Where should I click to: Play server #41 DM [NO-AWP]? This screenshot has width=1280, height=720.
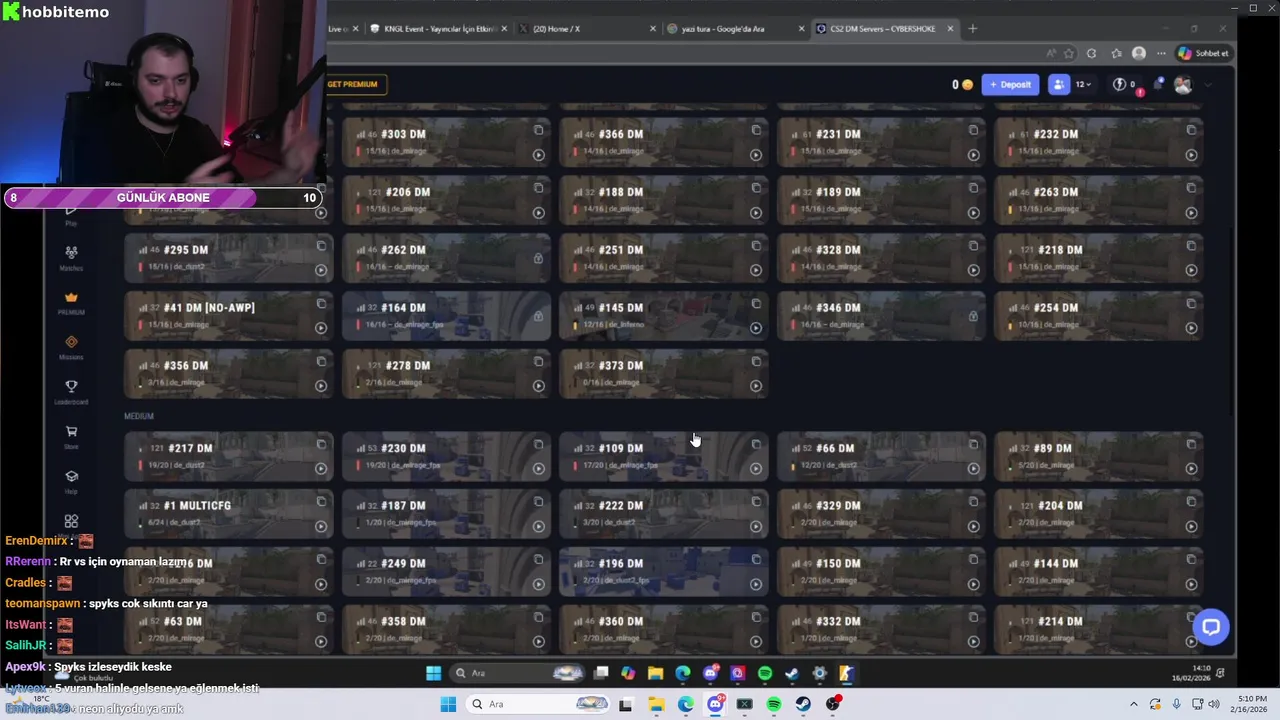[x=321, y=328]
